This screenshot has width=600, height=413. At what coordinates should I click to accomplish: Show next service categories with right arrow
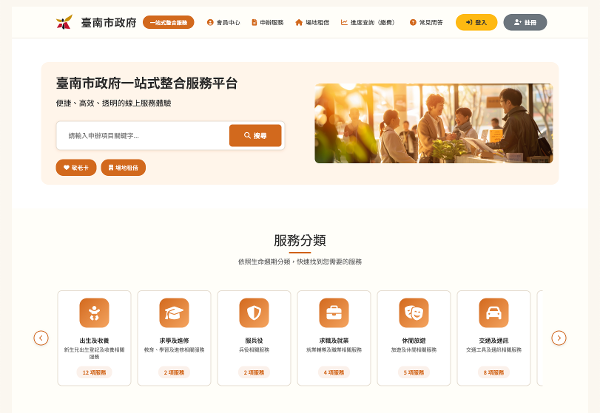(x=559, y=338)
